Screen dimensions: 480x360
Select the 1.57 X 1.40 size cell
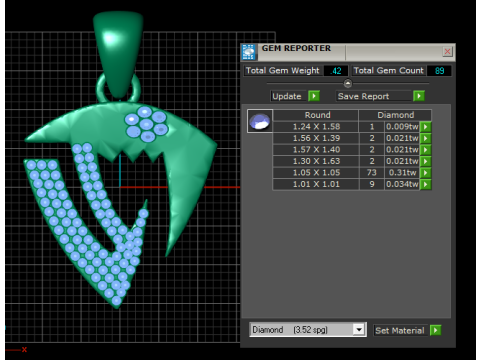pos(316,150)
